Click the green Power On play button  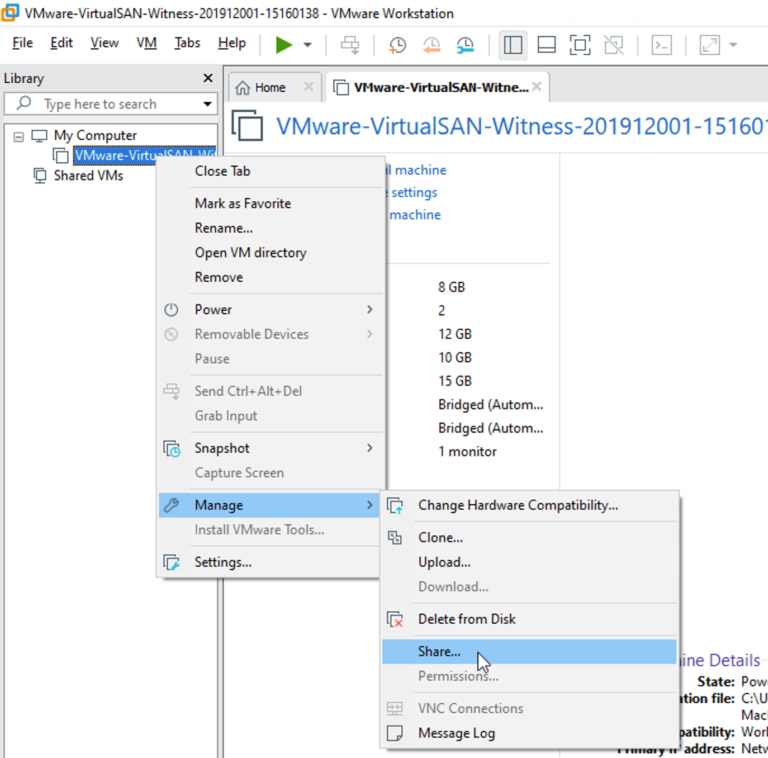tap(284, 45)
